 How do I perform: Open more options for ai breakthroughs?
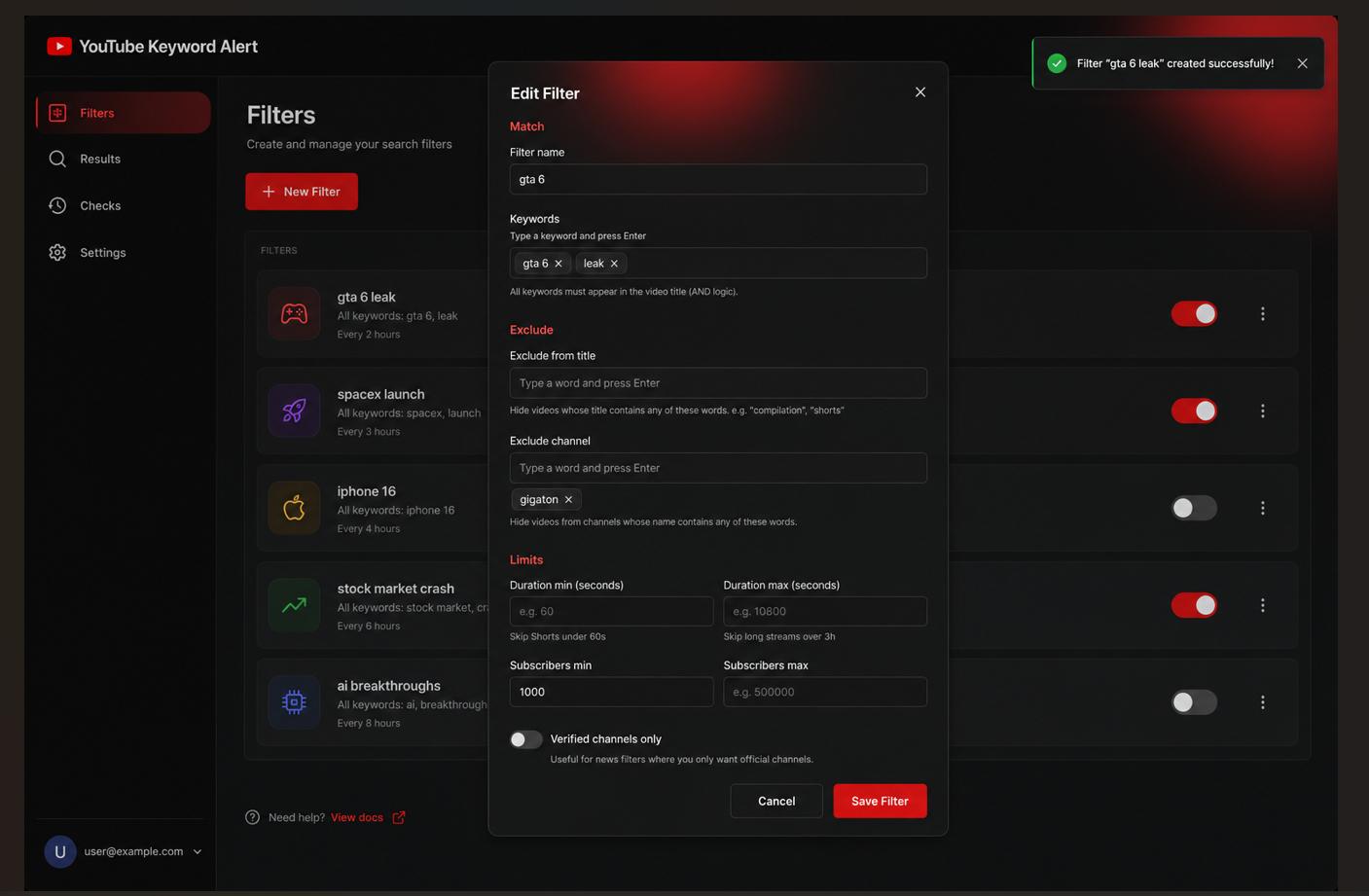point(1263,702)
